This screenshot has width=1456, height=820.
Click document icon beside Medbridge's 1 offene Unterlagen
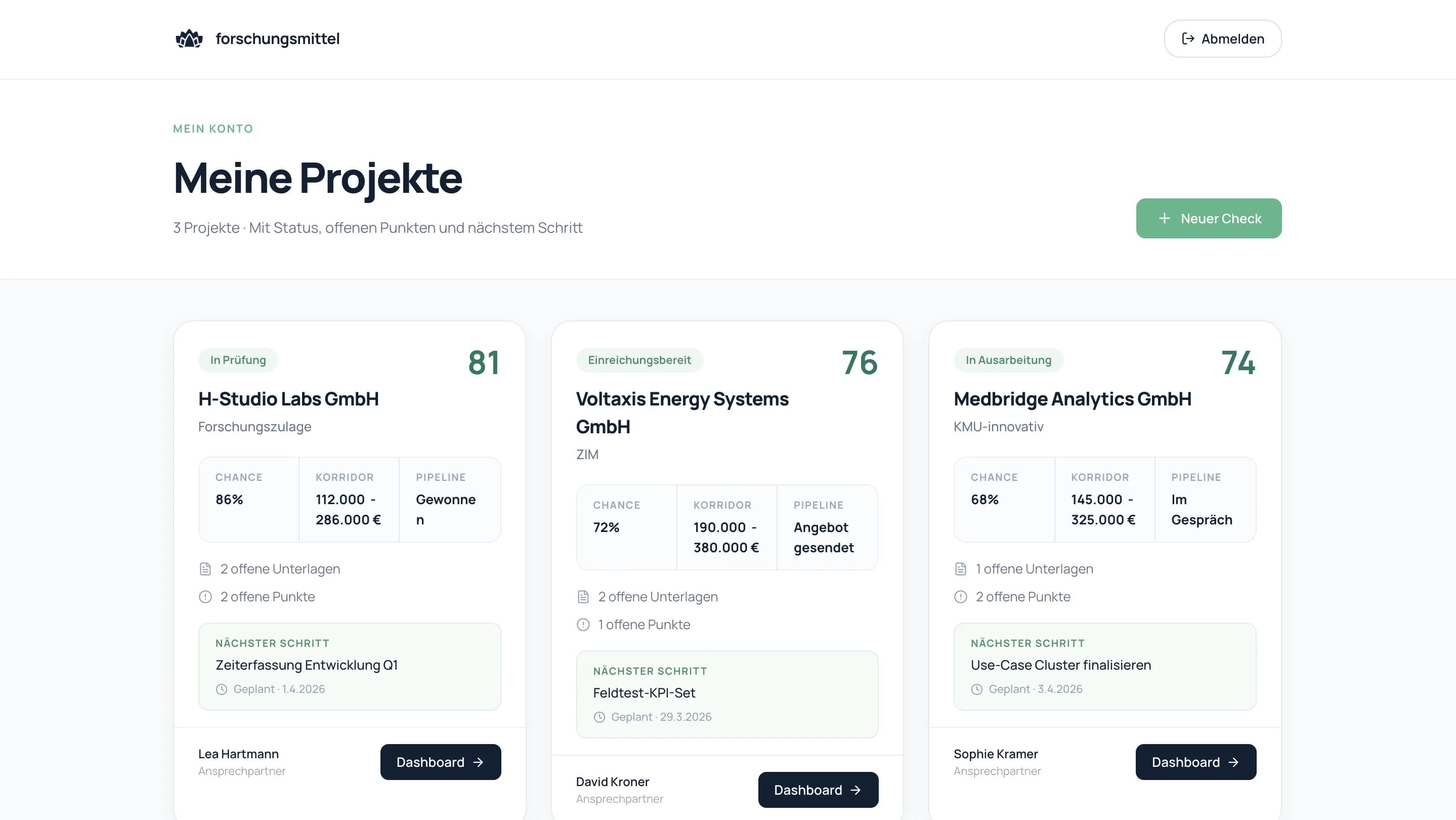960,569
